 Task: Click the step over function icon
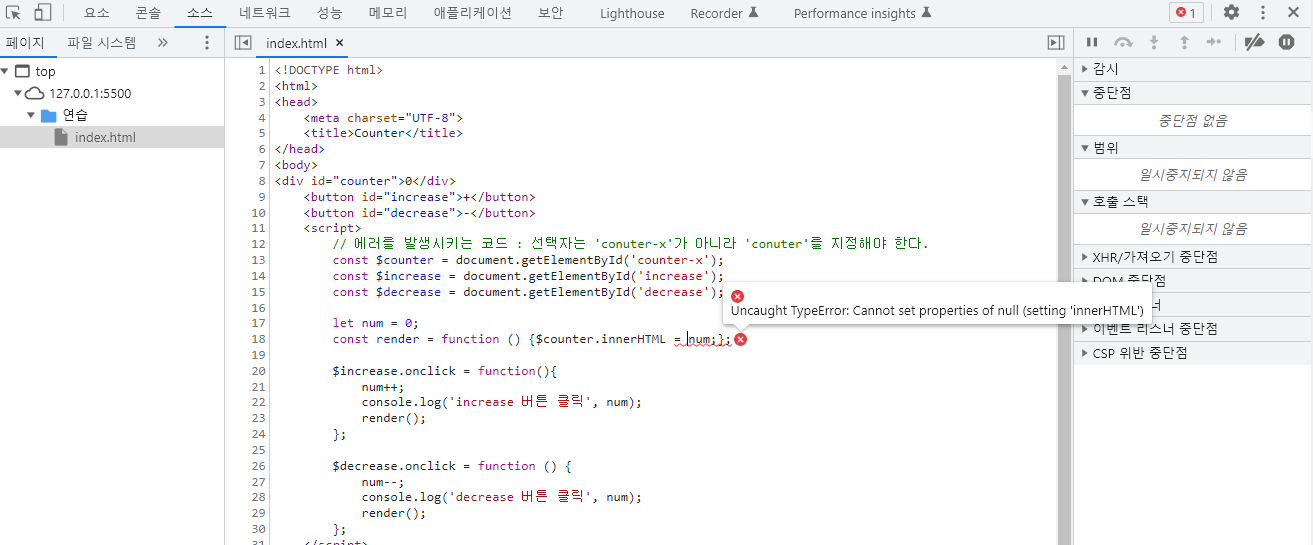[x=1123, y=42]
